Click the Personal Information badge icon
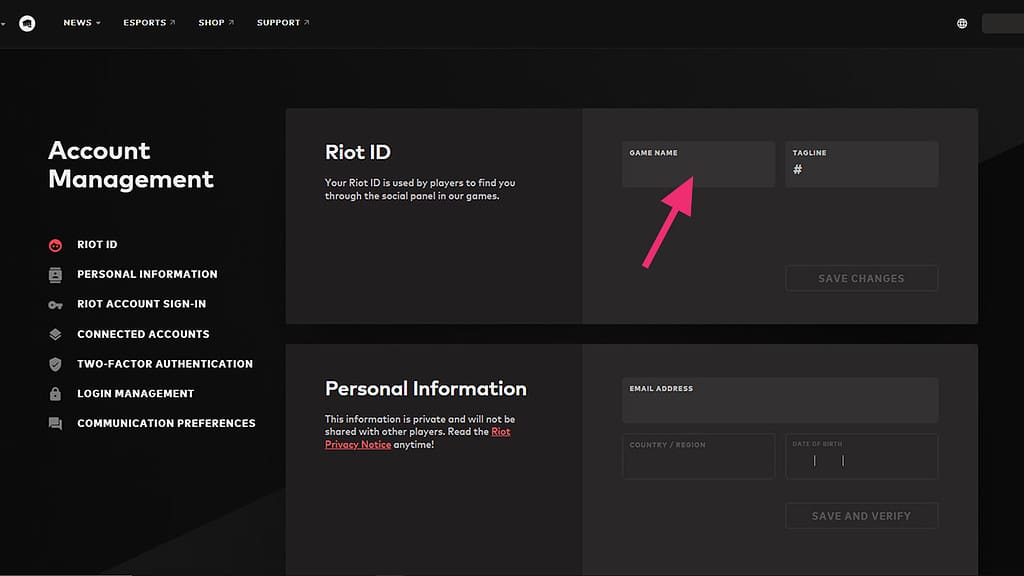Viewport: 1024px width, 576px height. (56, 275)
